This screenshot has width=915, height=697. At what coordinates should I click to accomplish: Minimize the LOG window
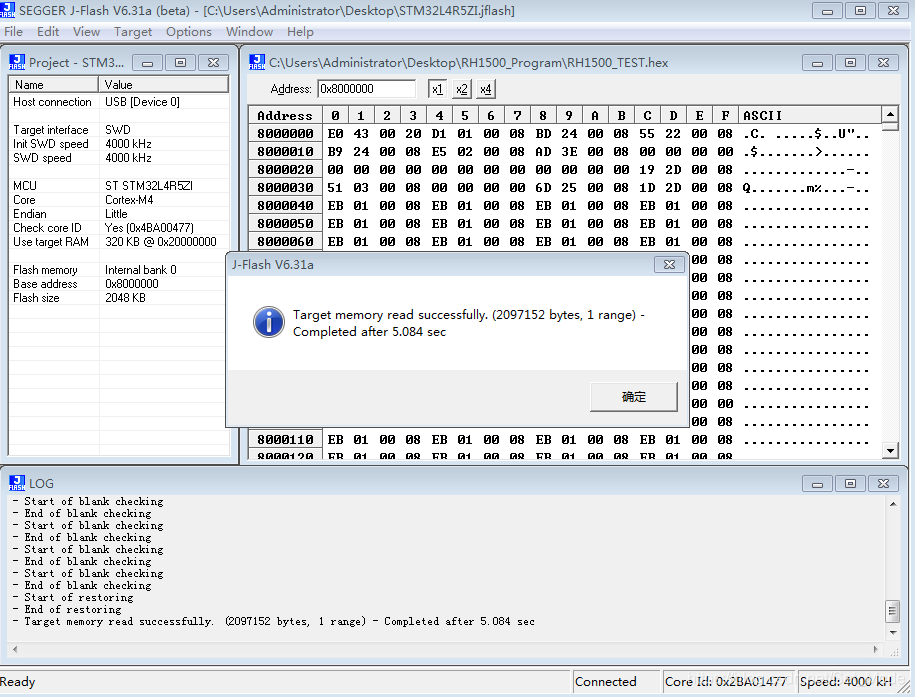[x=818, y=483]
